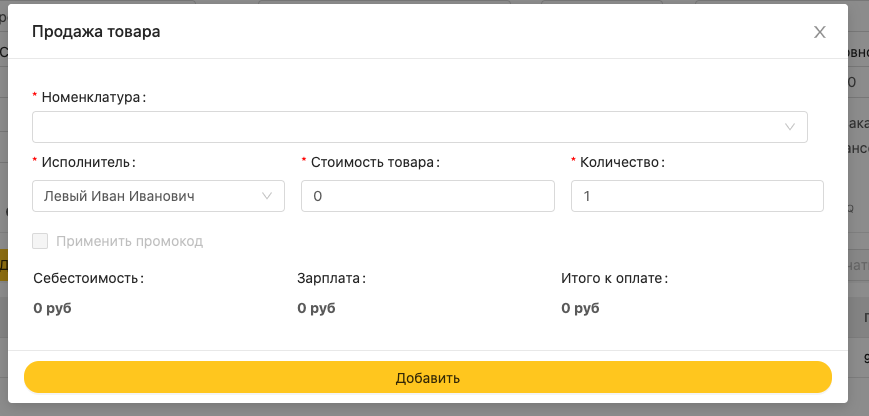Click the Применить промокод label text
Image resolution: width=869 pixels, height=416 pixels.
tap(130, 241)
